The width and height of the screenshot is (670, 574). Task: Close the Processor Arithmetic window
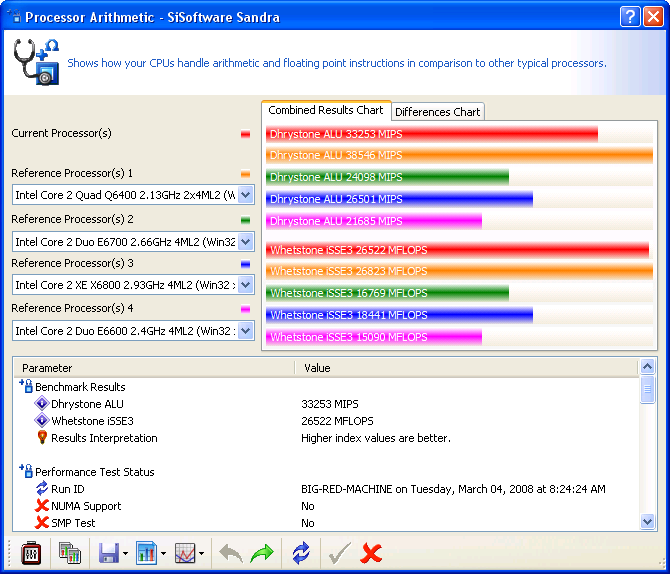pyautogui.click(x=653, y=17)
